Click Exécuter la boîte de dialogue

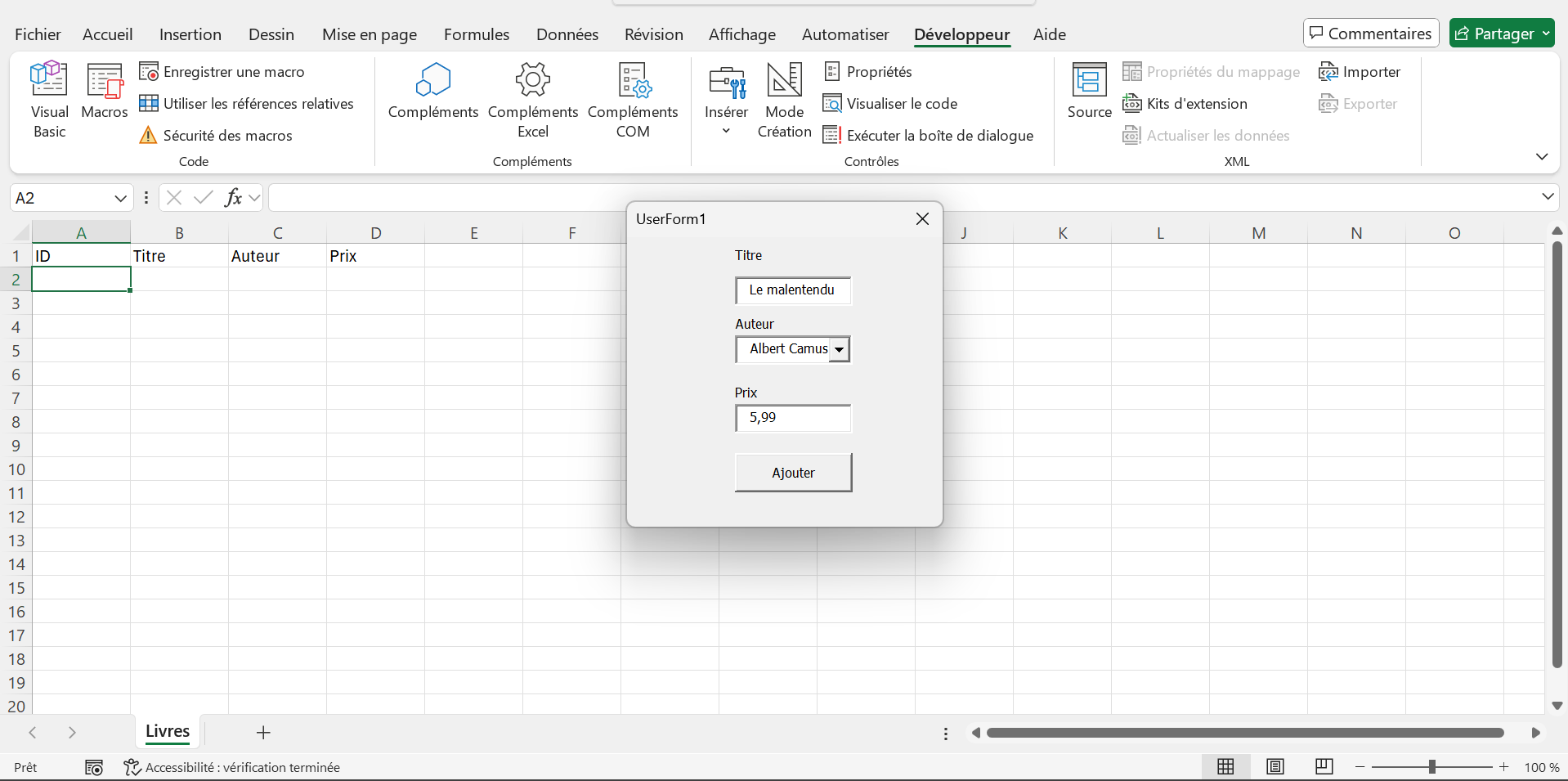[929, 136]
